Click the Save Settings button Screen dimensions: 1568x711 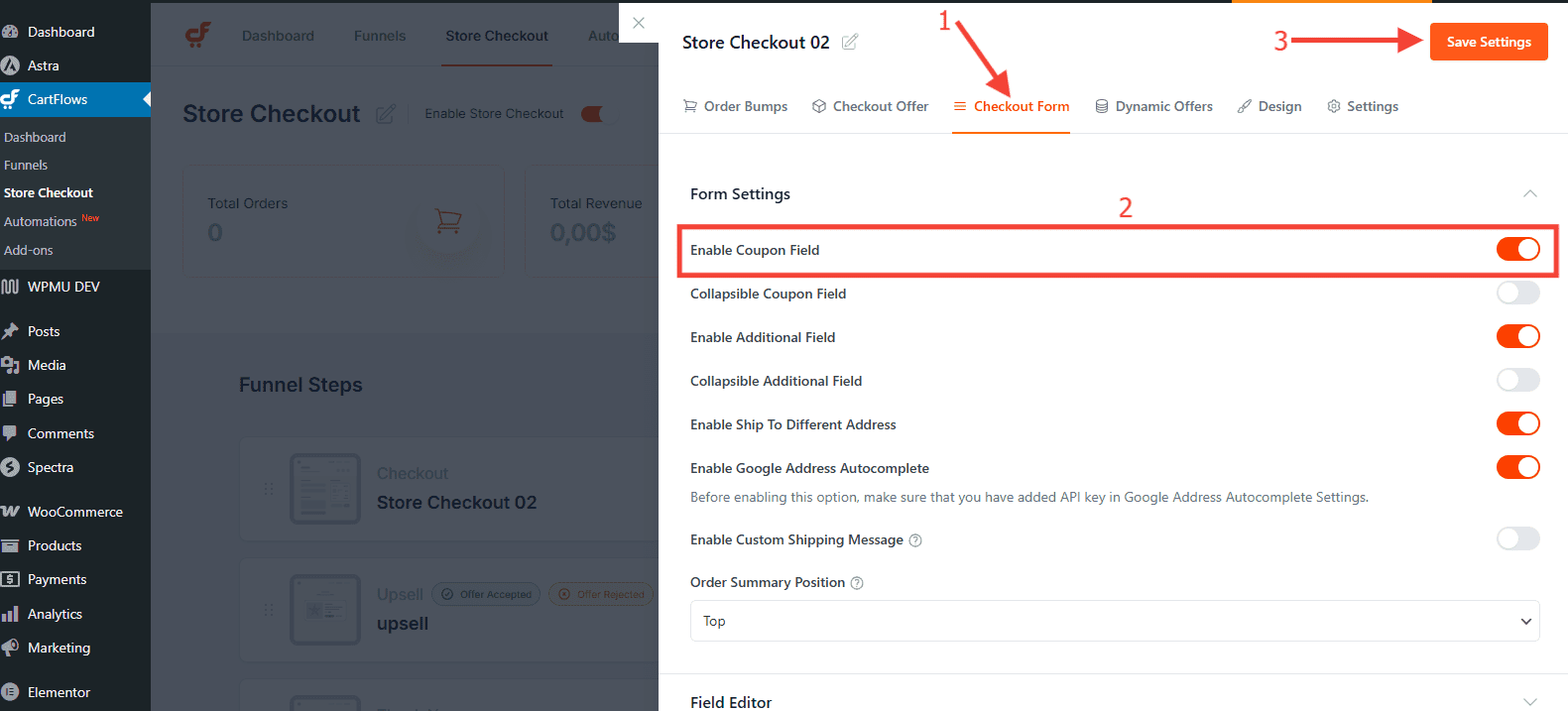tap(1488, 42)
